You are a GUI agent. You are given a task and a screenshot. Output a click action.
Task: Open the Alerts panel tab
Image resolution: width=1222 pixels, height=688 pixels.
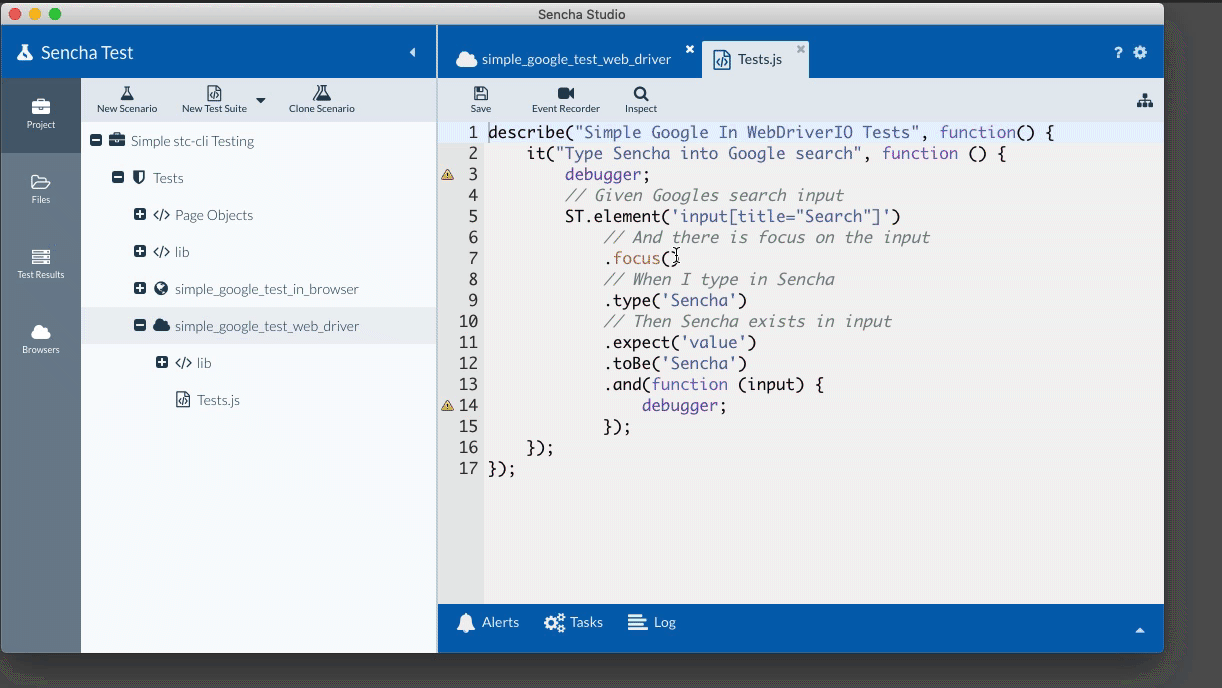tap(488, 622)
